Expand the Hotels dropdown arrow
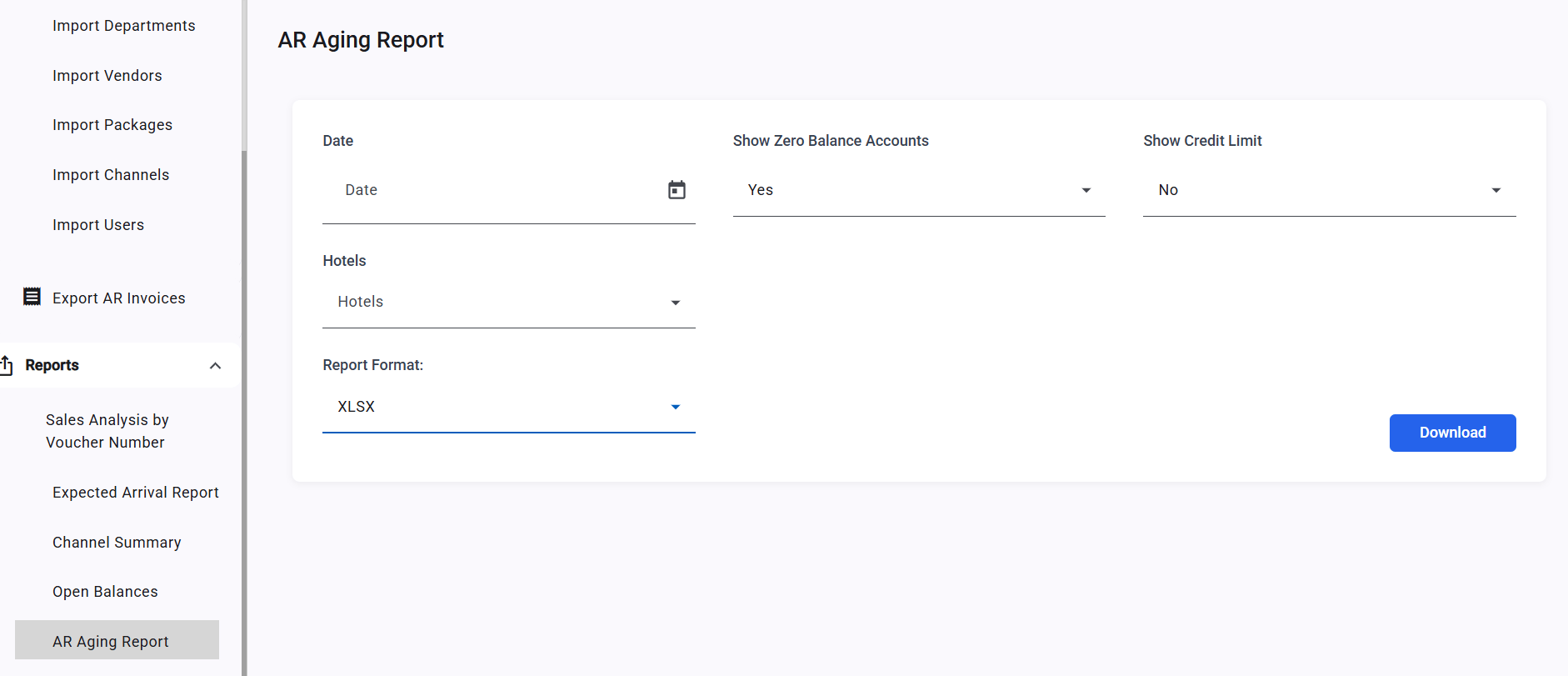The height and width of the screenshot is (676, 1568). coord(676,303)
